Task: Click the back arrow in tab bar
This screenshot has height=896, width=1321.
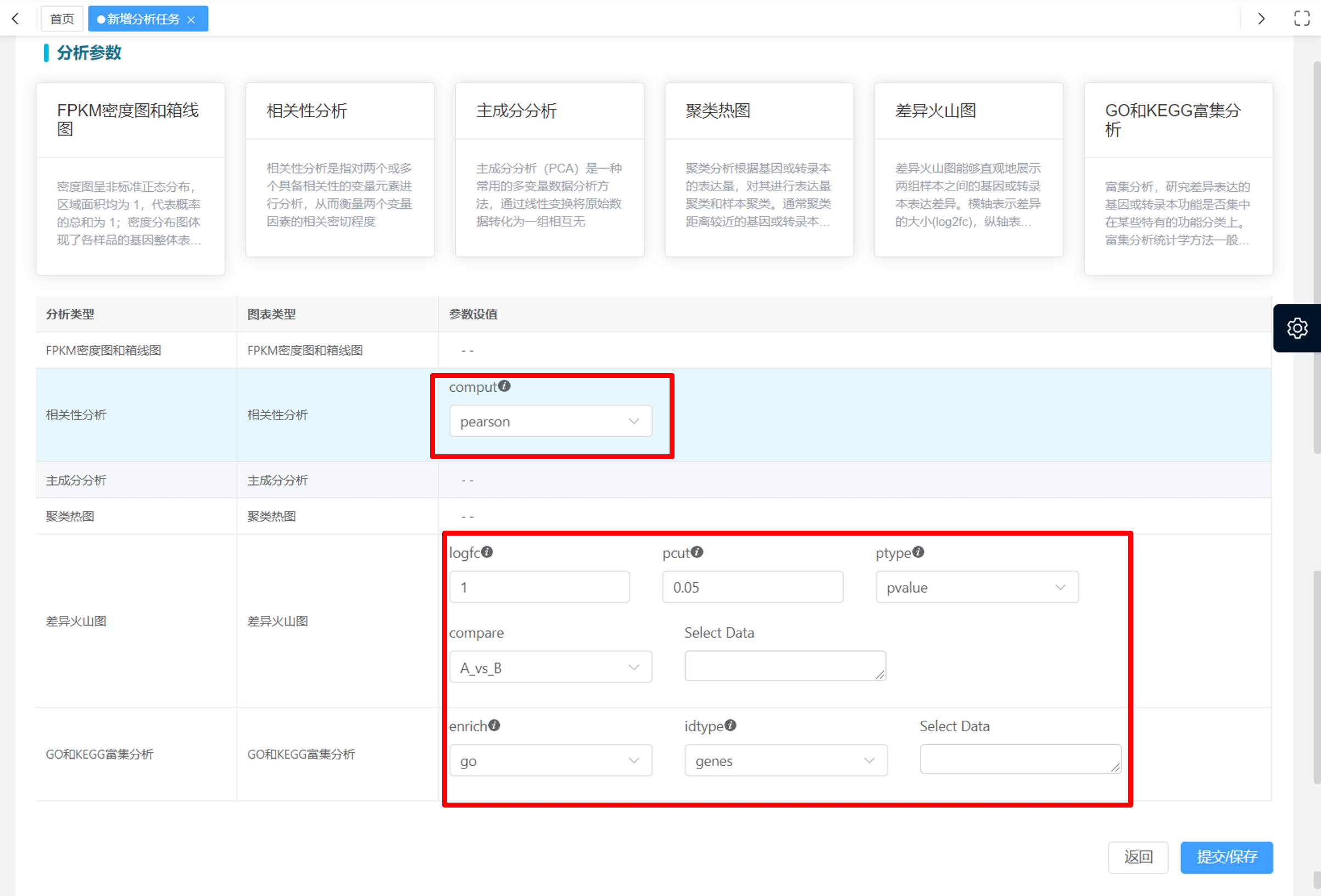Action: 15,19
